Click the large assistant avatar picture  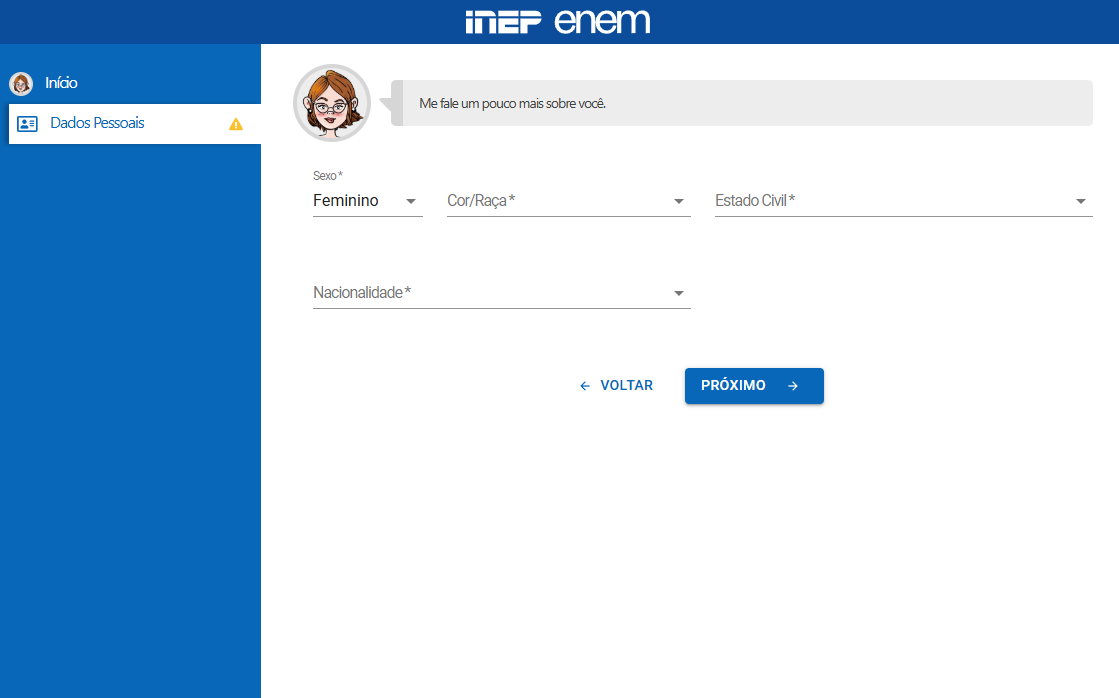point(332,103)
